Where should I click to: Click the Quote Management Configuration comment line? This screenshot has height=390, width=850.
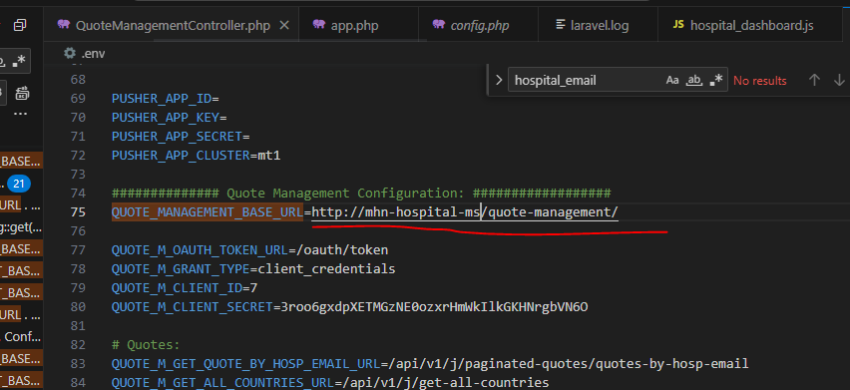pyautogui.click(x=361, y=193)
